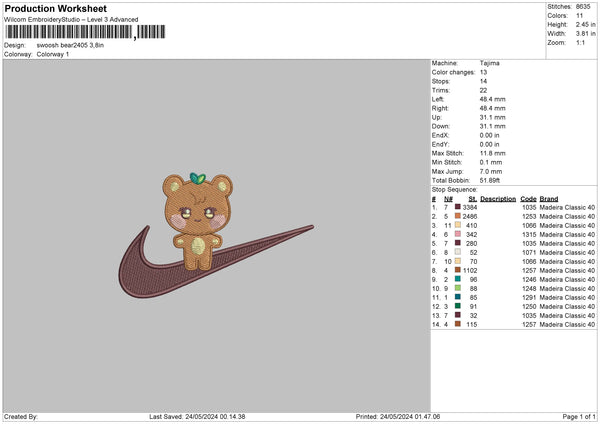The image size is (600, 424).
Task: Click the Total Bobbin value "51.89ft"
Action: point(490,180)
